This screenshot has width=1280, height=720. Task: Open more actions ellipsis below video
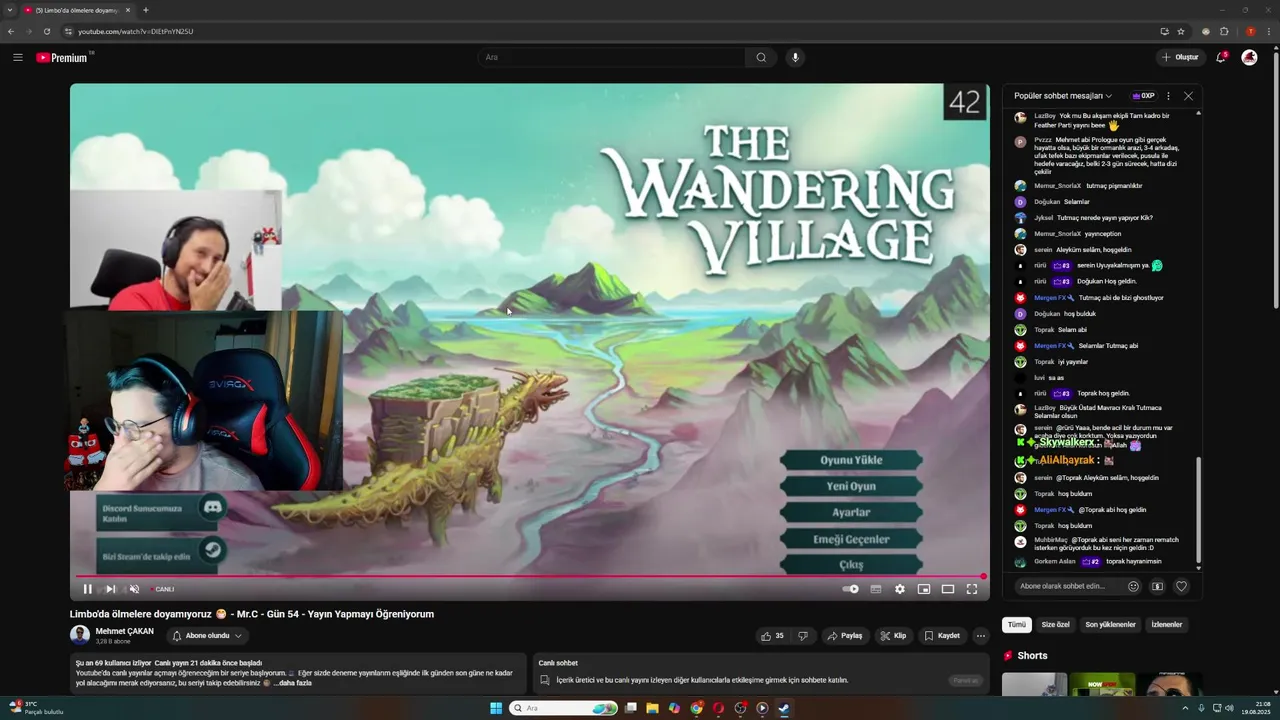click(981, 636)
